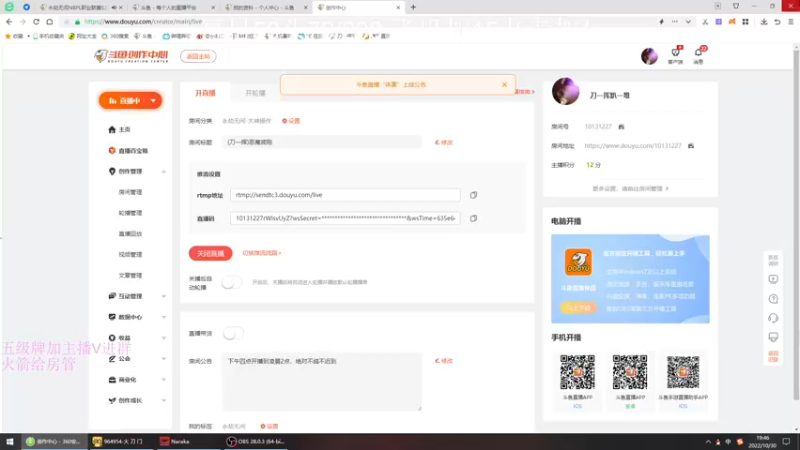The height and width of the screenshot is (450, 800).
Task: Open browser address bar dropdown chevron
Action: tap(688, 22)
